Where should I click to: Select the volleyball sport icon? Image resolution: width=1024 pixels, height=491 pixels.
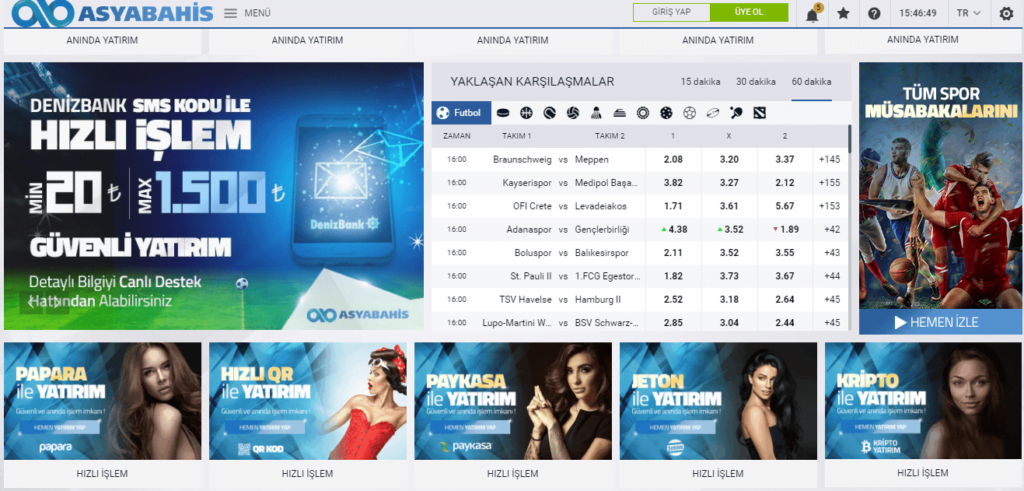(x=573, y=113)
